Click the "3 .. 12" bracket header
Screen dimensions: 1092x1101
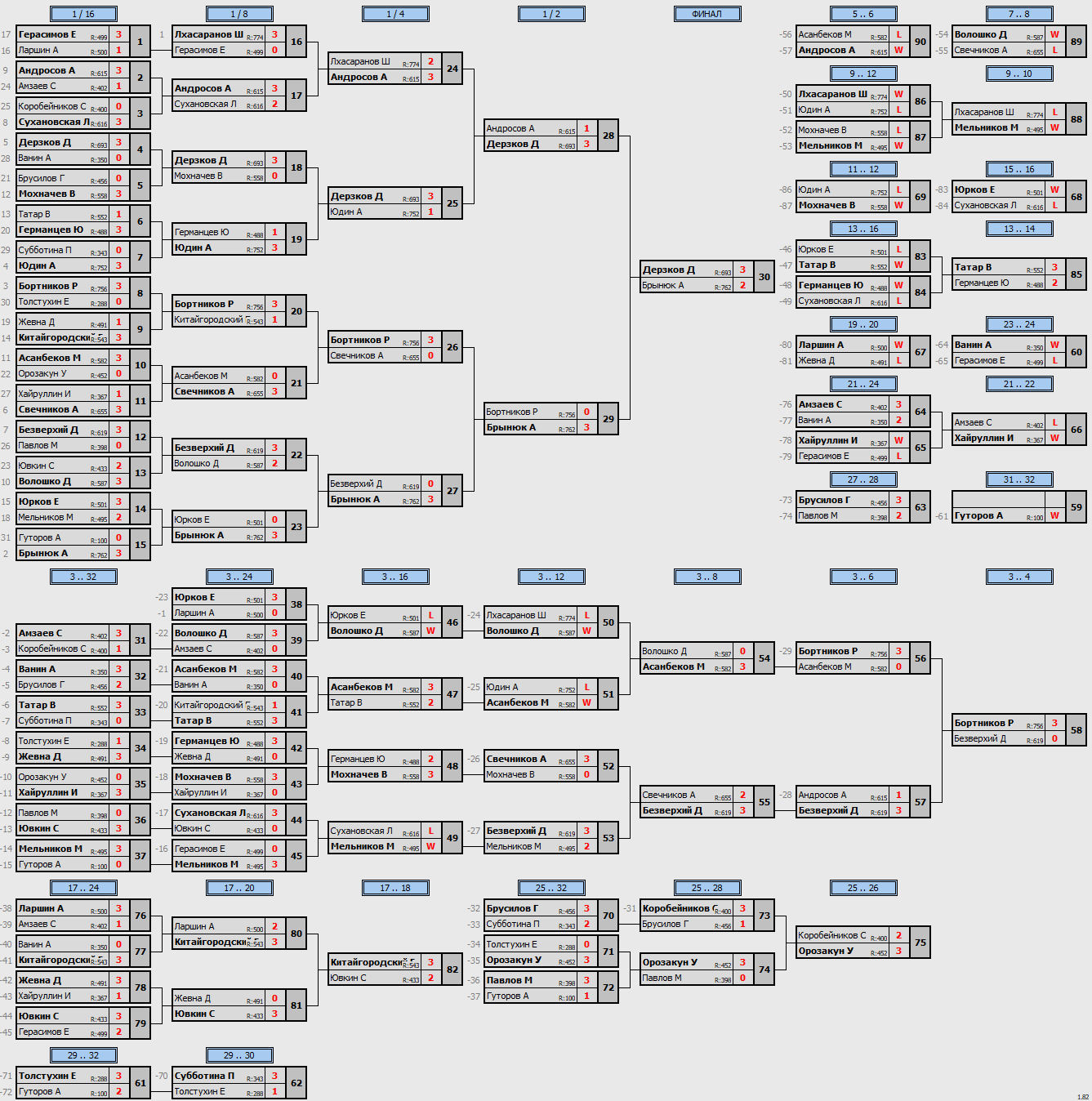tap(551, 577)
